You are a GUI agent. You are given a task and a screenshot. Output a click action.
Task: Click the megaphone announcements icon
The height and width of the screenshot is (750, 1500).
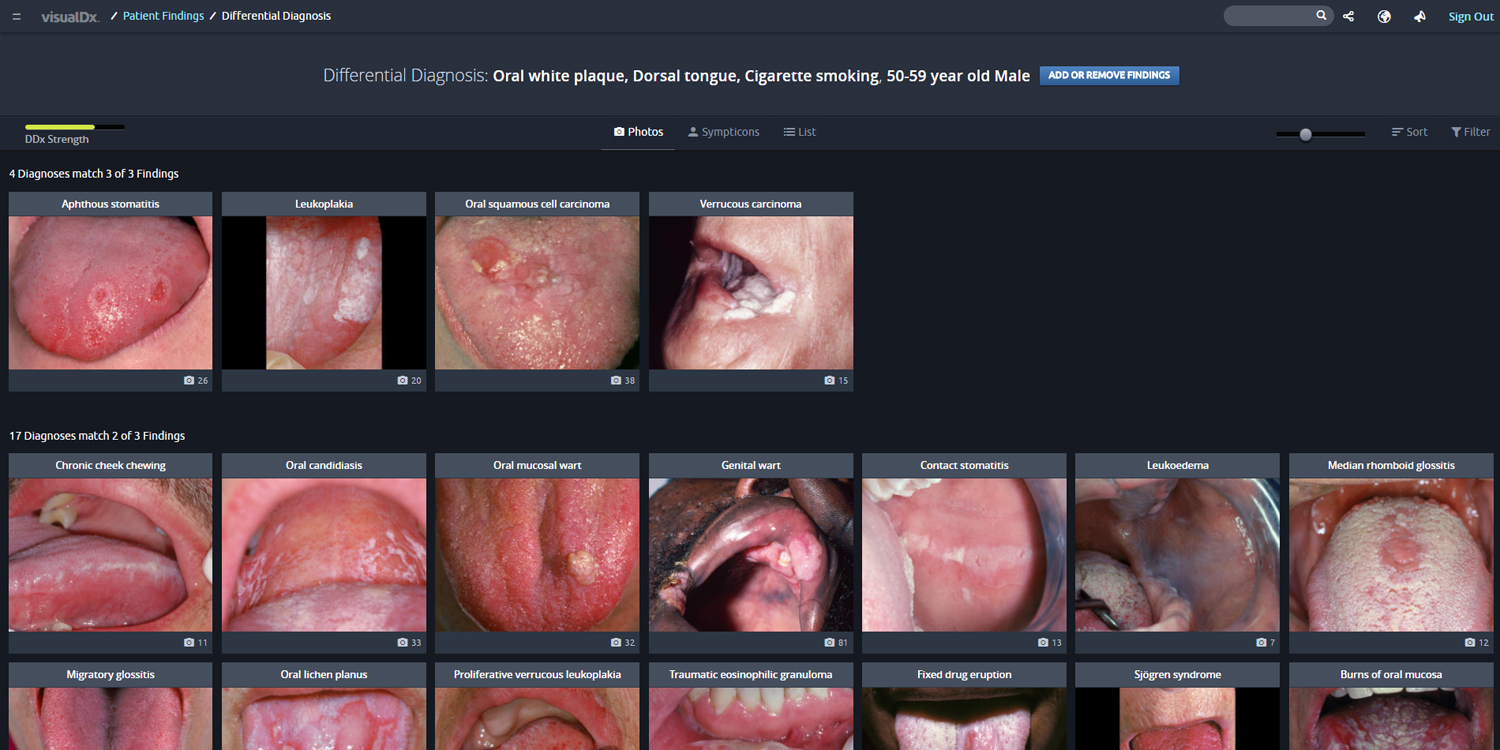(1419, 16)
